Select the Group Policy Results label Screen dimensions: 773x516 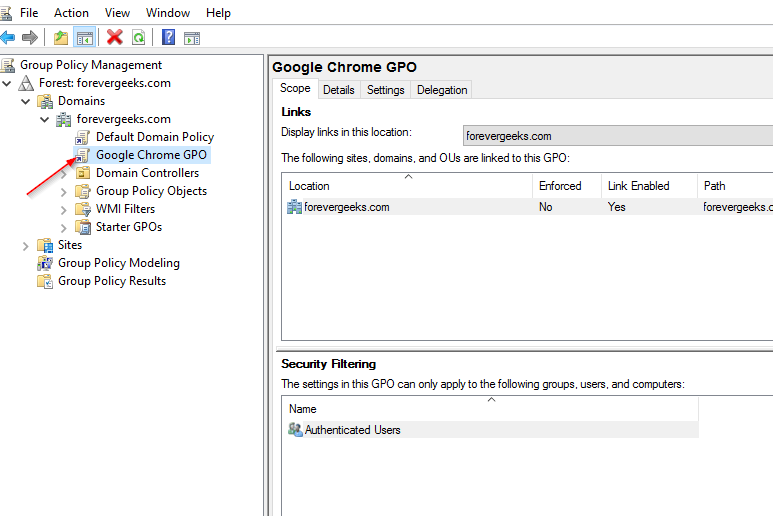112,281
